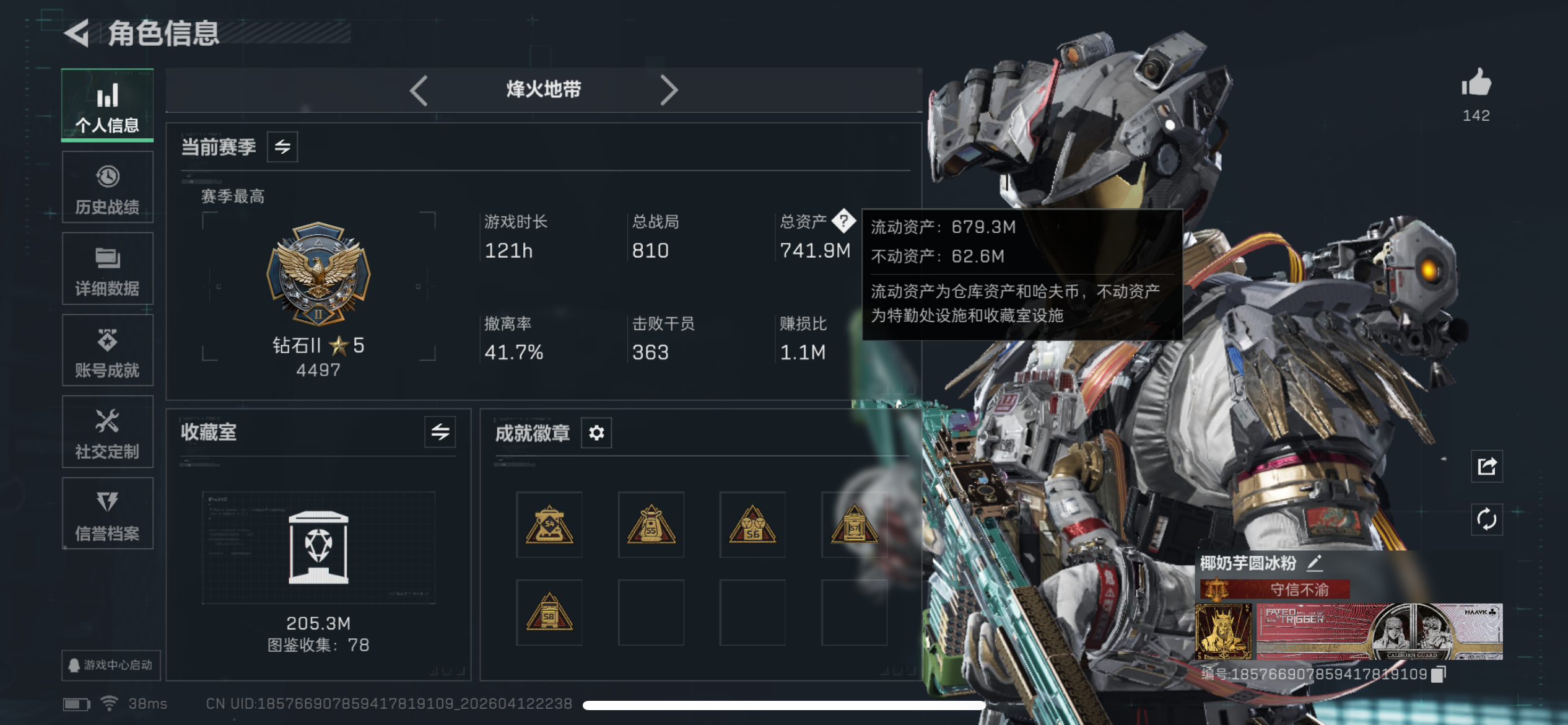Open the 信誉档案 sidebar item
The image size is (1568, 725).
click(x=108, y=514)
